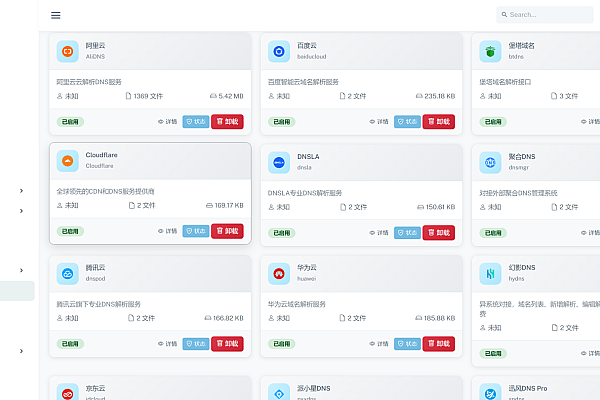600x400 pixels.
Task: View 详情 for the DNSLA plugin
Action: coord(379,233)
